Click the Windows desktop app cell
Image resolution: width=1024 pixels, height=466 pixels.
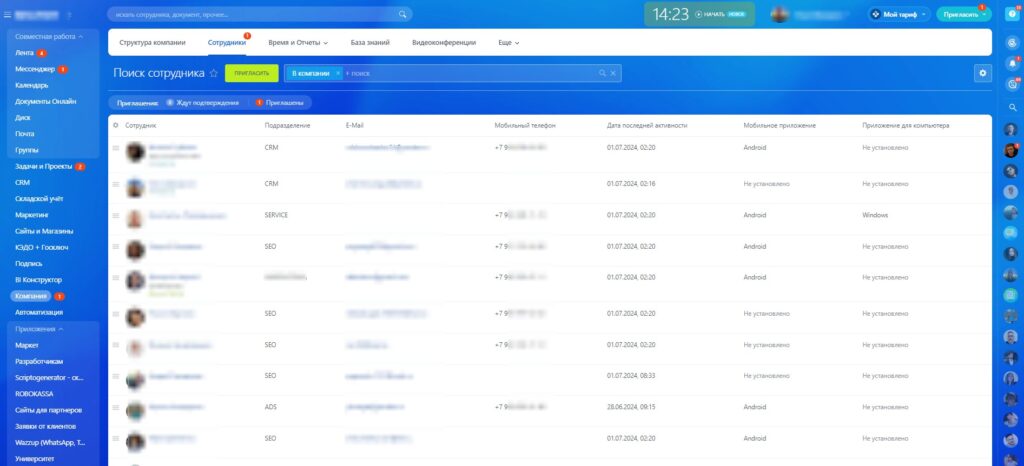[875, 215]
